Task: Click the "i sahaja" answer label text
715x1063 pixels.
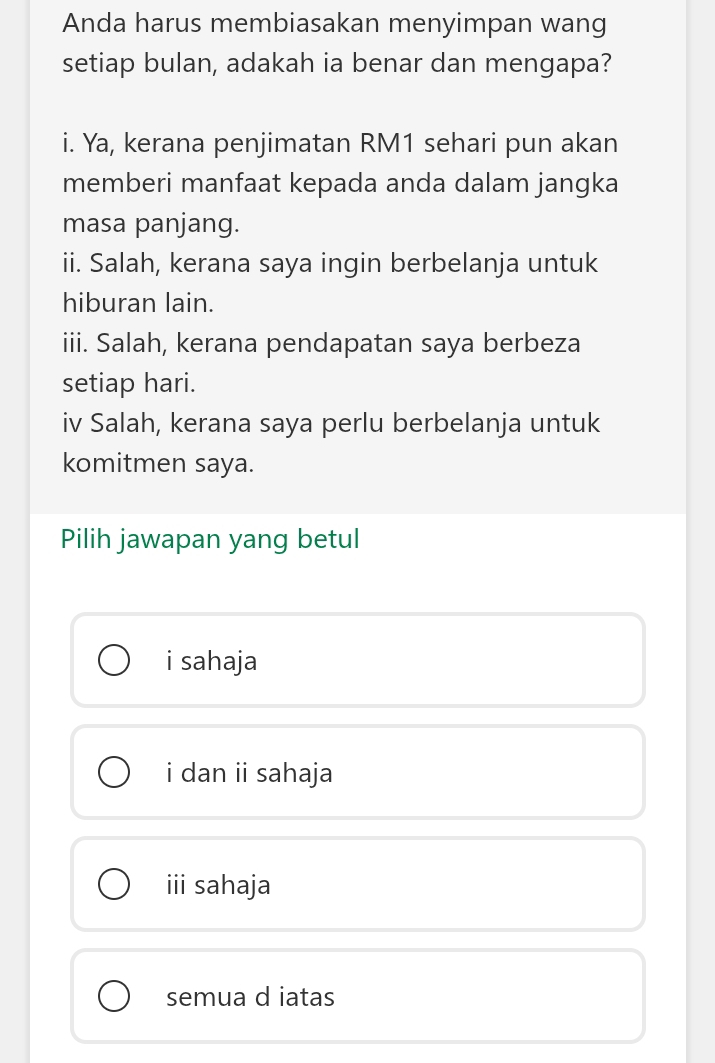Action: [x=212, y=661]
